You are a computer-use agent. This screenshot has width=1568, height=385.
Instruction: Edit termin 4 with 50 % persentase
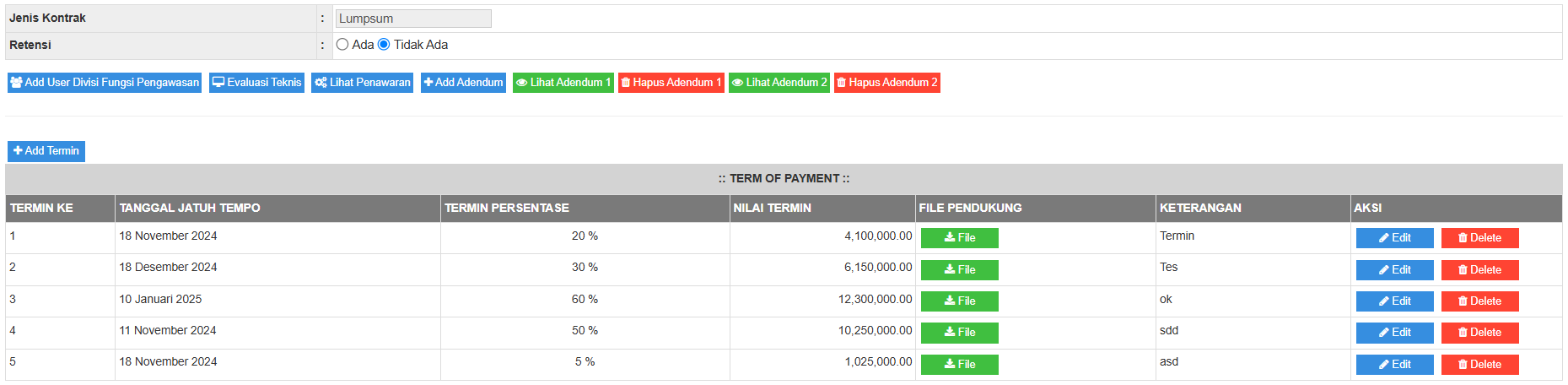click(1394, 333)
